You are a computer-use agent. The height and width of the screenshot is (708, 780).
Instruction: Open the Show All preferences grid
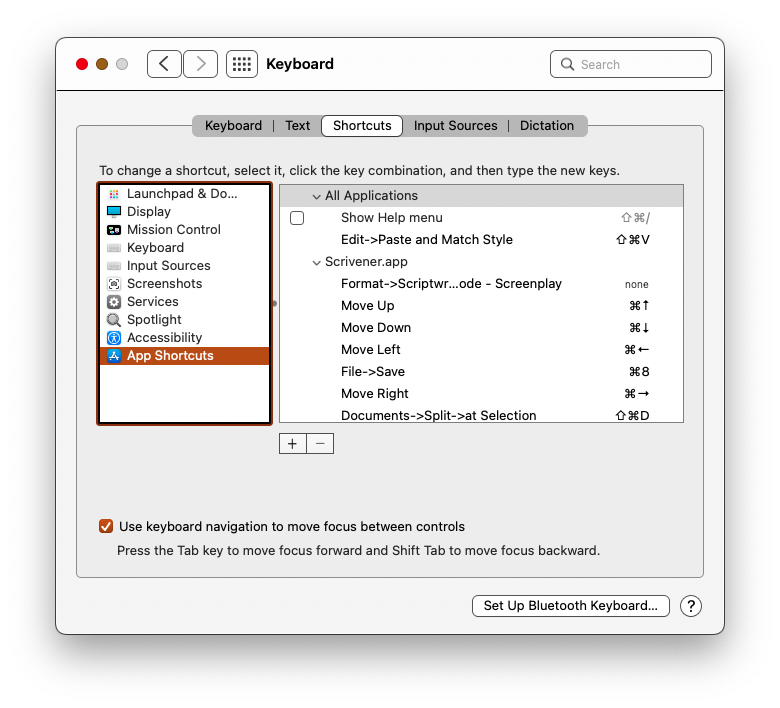[242, 64]
